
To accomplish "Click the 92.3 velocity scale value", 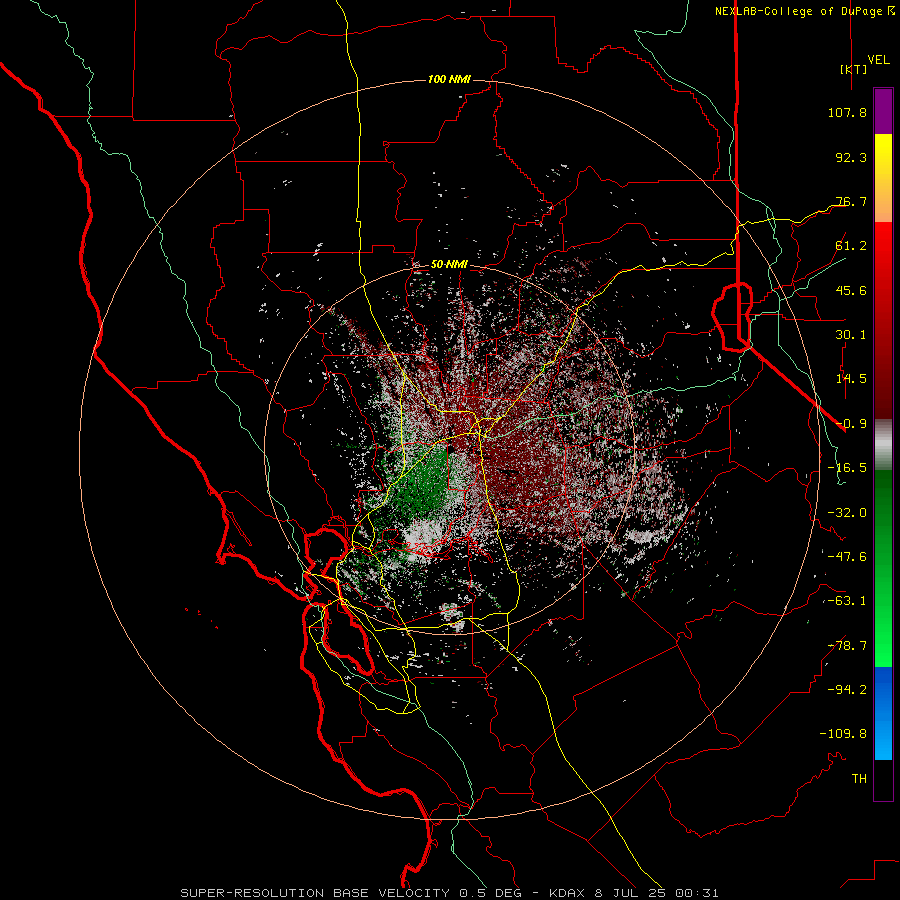I will point(851,157).
